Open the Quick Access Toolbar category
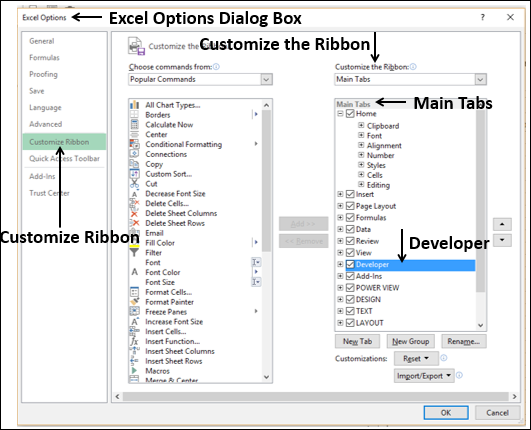 (x=64, y=158)
